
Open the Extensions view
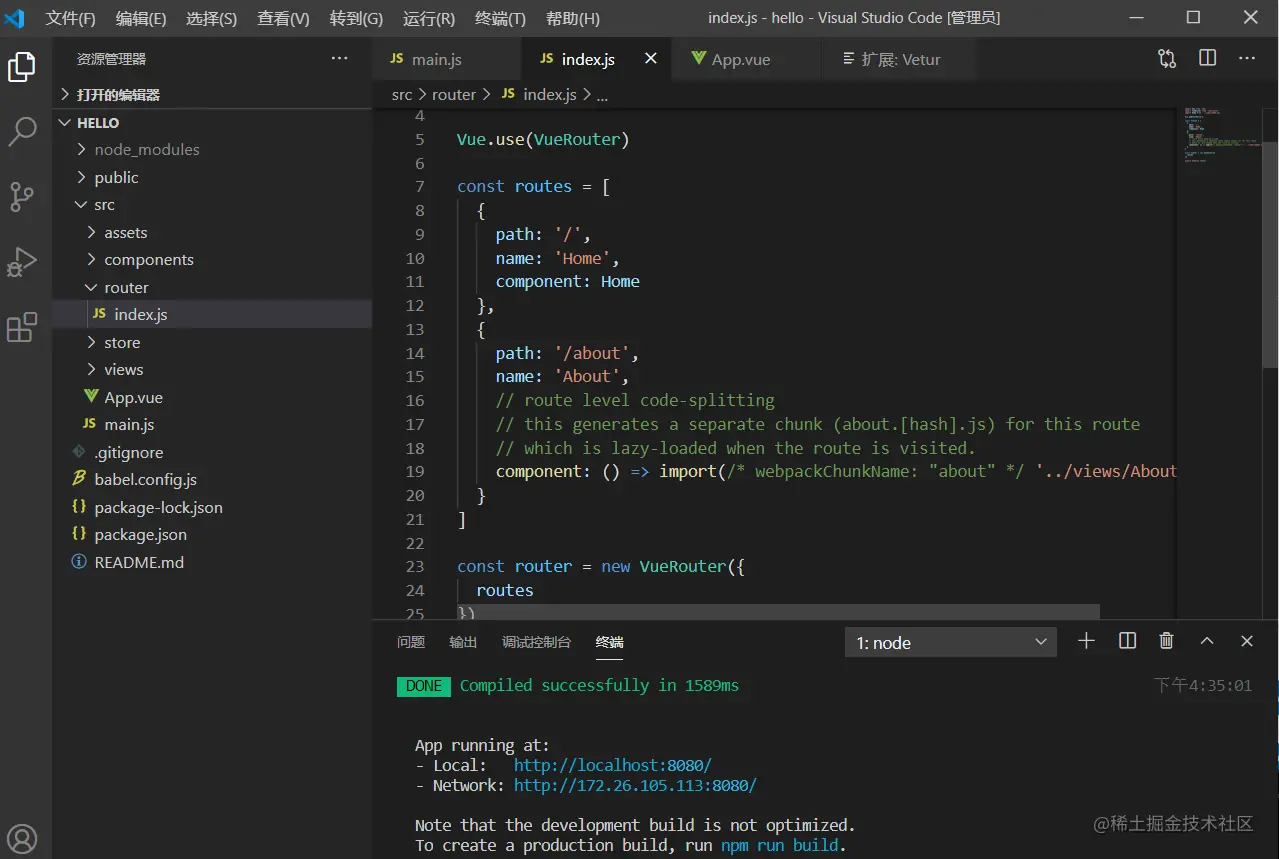(x=22, y=327)
